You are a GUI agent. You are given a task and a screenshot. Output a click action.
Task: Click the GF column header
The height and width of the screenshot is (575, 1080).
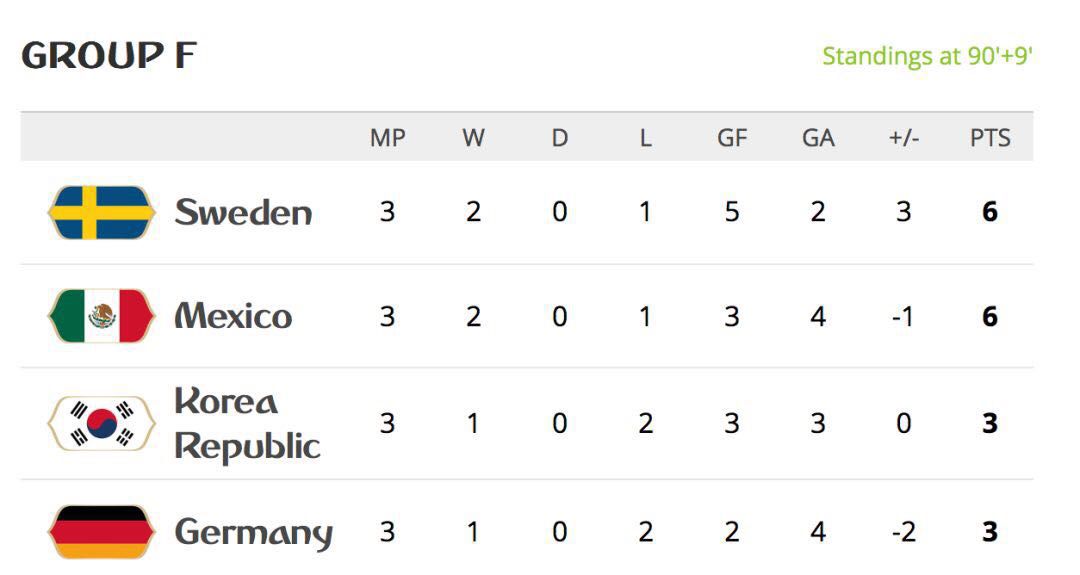[731, 138]
